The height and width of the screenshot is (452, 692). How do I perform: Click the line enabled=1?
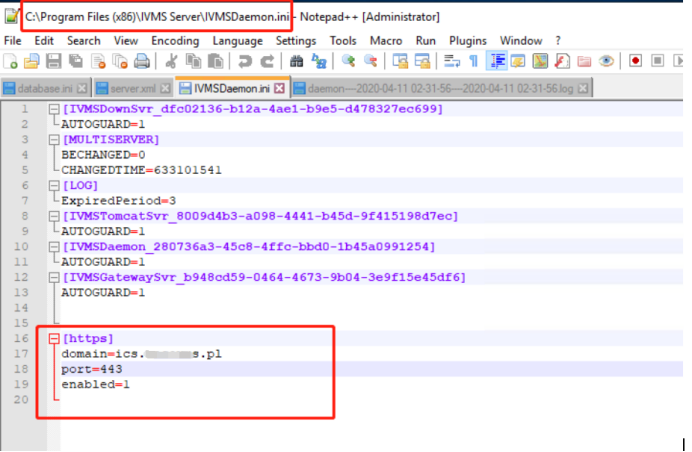[x=95, y=384]
